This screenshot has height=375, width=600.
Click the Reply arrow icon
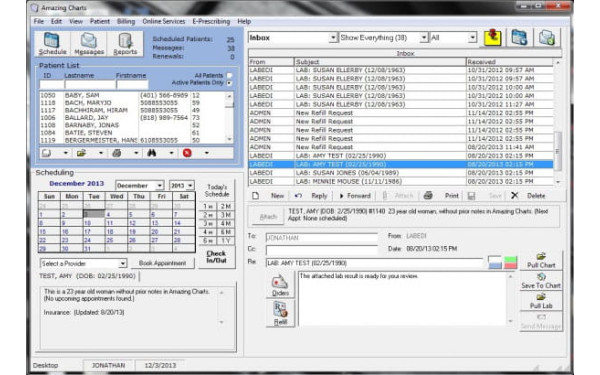(x=298, y=196)
